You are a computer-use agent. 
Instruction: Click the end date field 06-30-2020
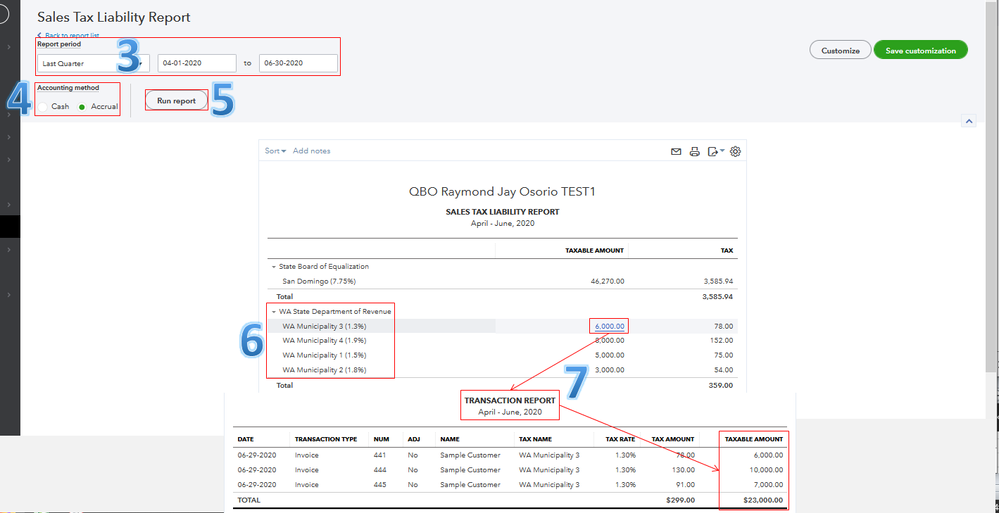click(x=297, y=64)
